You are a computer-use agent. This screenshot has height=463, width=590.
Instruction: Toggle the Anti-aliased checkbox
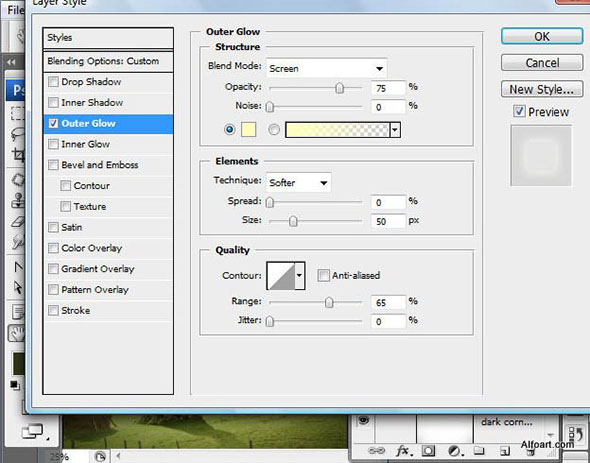point(323,276)
